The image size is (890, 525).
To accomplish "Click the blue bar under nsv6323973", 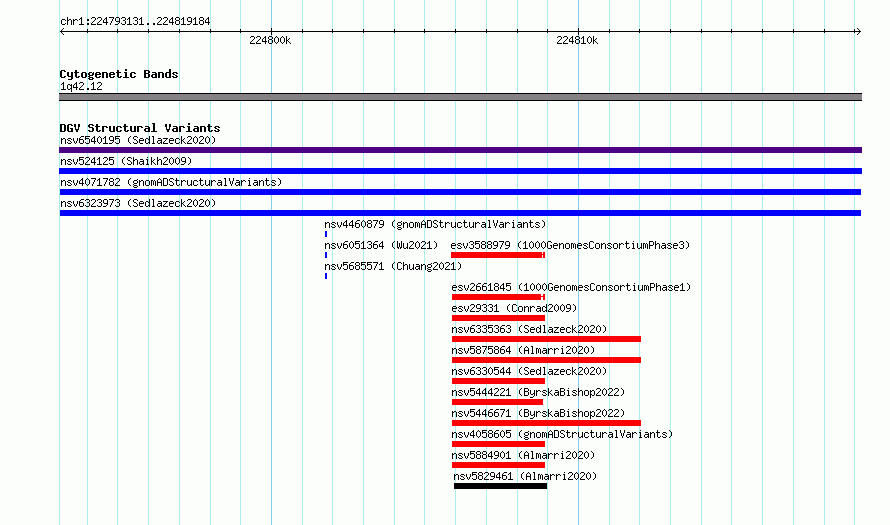I will click(460, 213).
